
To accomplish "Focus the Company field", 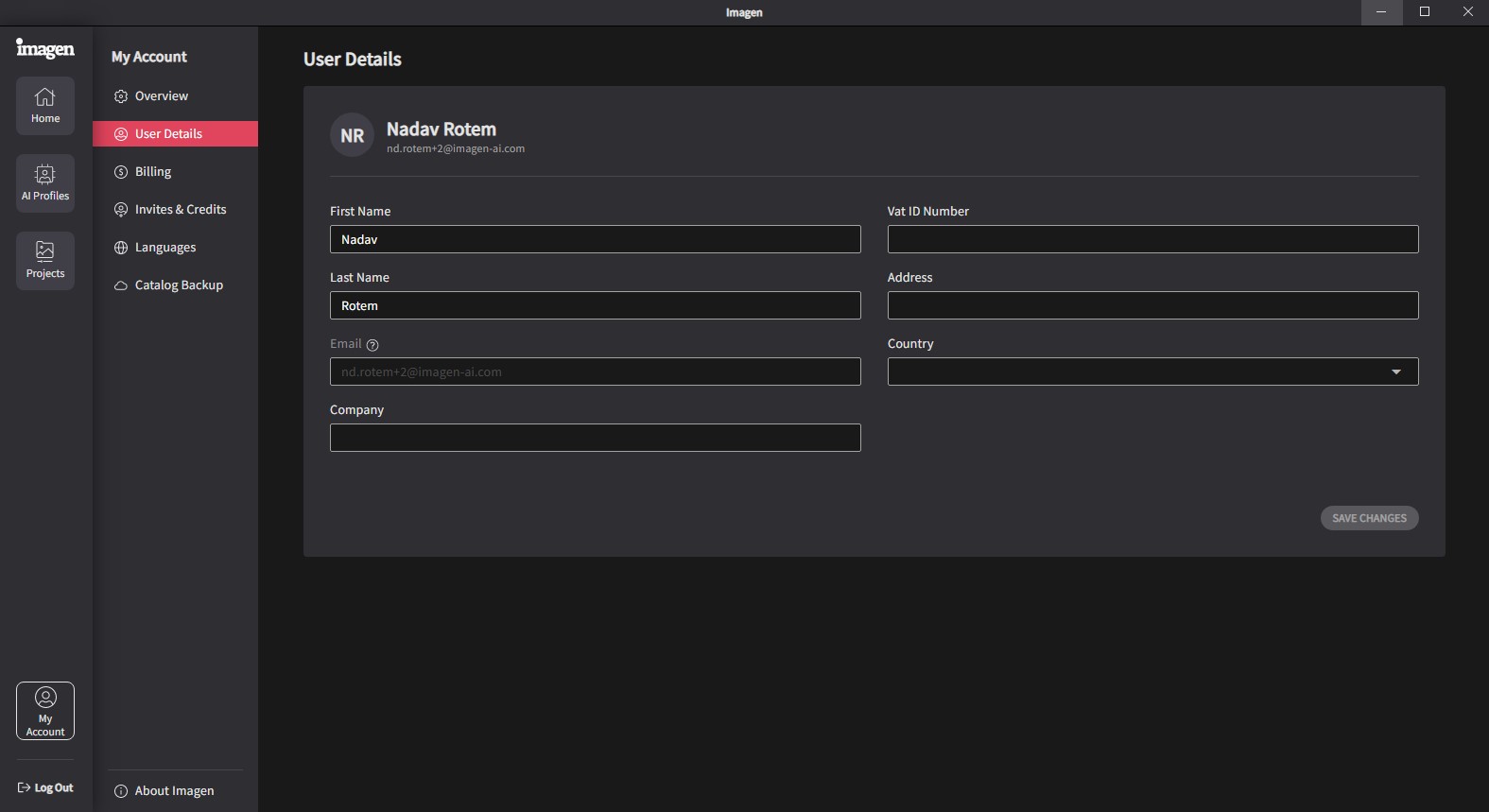I will pos(595,438).
